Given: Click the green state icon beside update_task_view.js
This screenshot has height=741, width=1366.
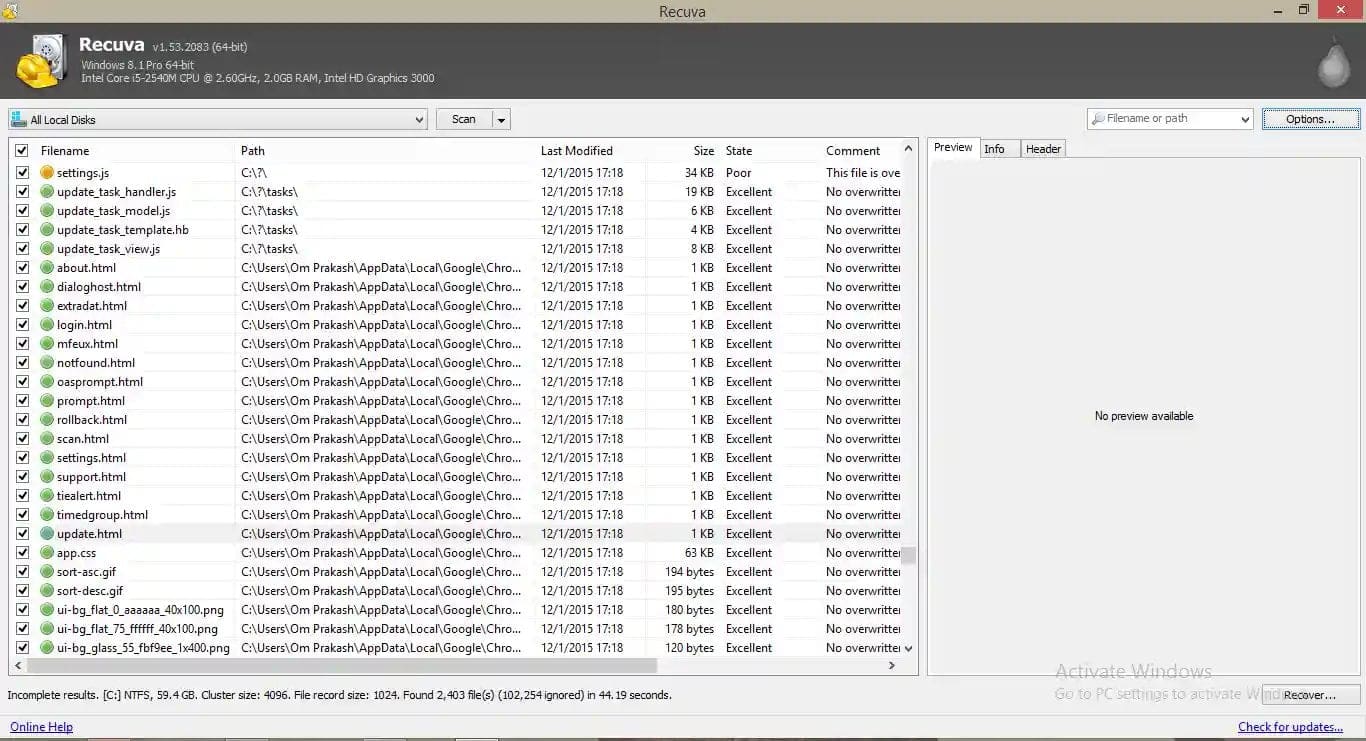Looking at the screenshot, I should coord(47,249).
